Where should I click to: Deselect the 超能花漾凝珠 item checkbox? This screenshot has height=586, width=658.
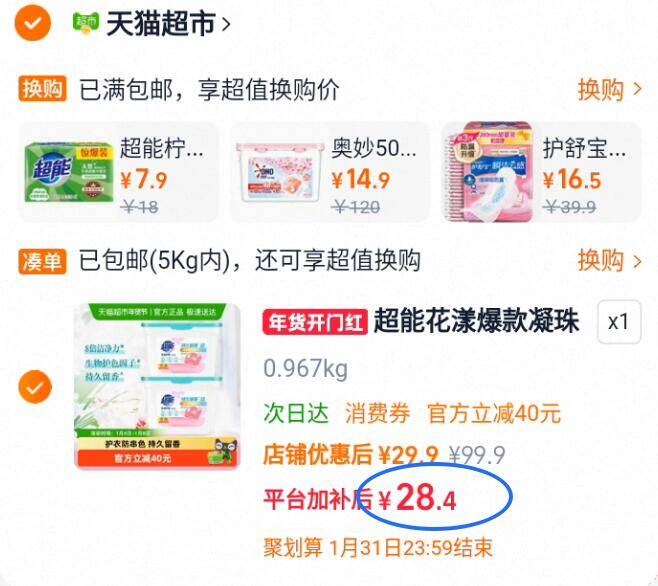coord(35,386)
